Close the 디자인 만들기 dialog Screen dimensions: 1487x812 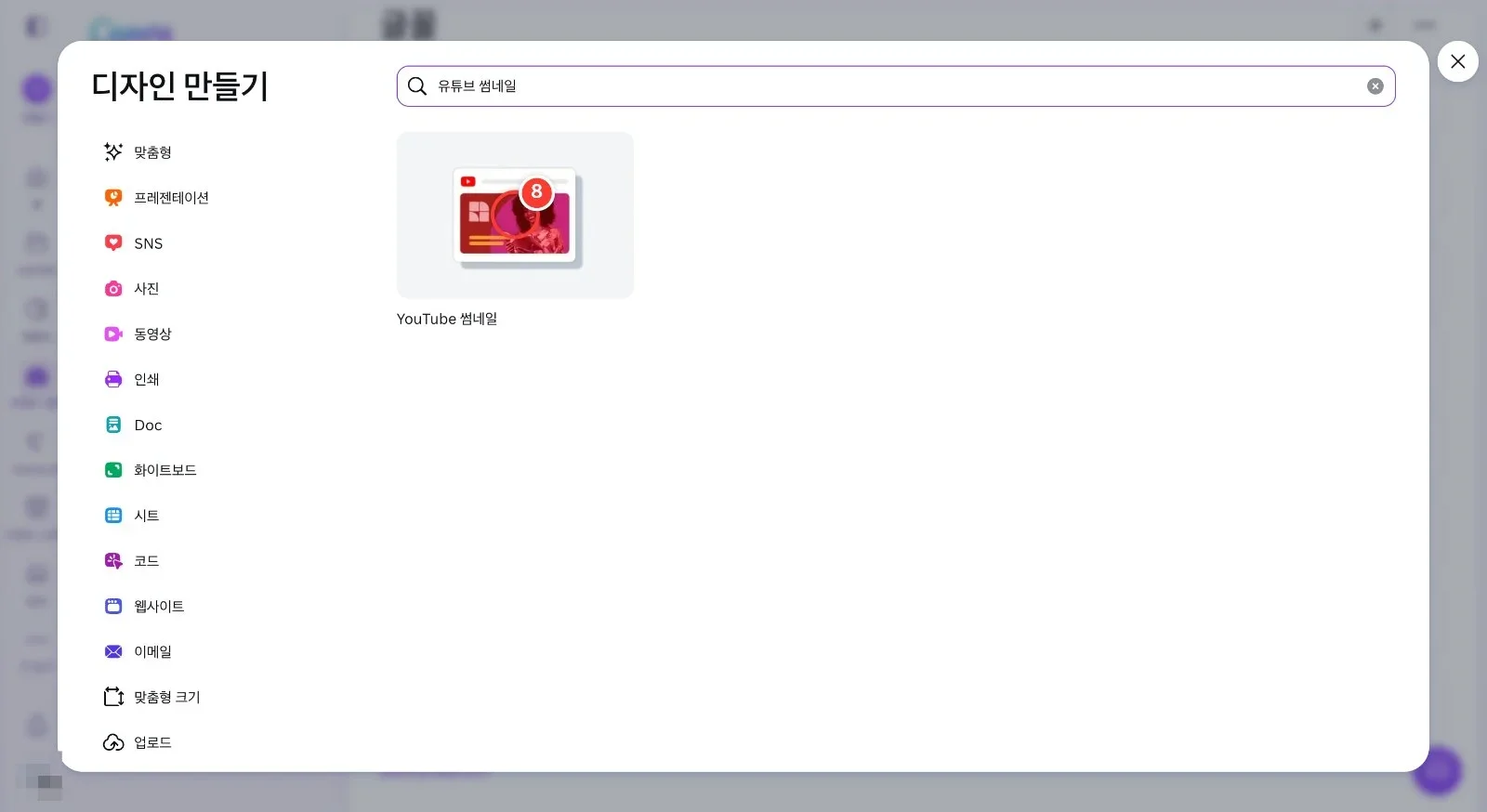click(1457, 61)
